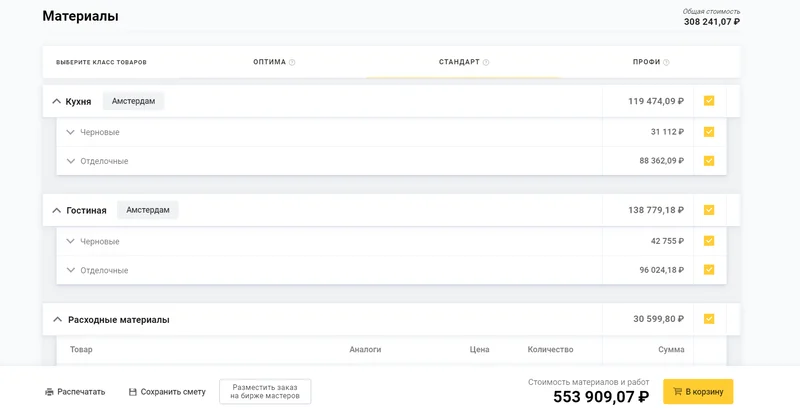Click the info icon next to ОПТИМА
Image resolution: width=800 pixels, height=412 pixels.
(x=292, y=62)
